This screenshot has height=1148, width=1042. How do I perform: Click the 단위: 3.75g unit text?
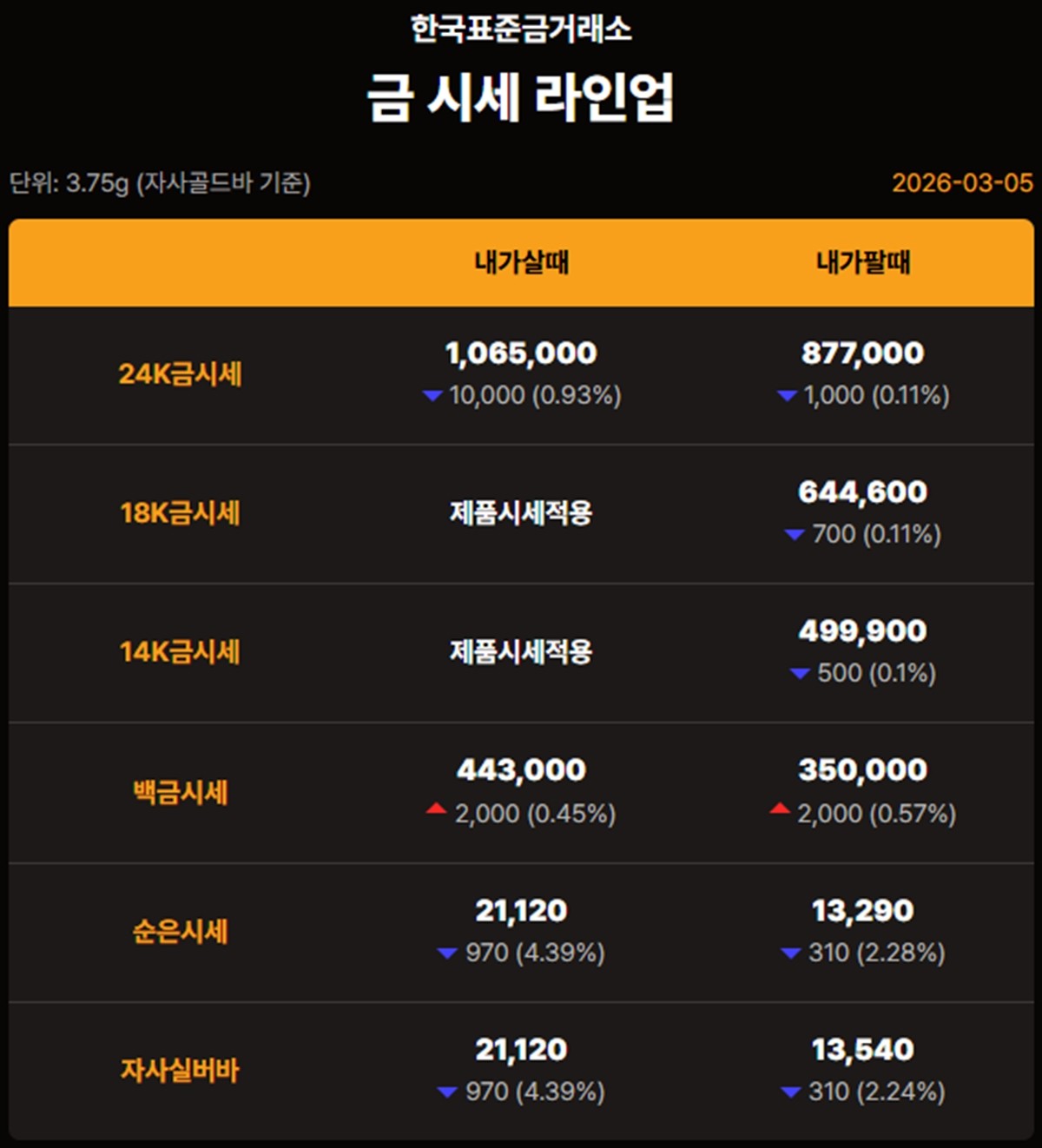pyautogui.click(x=161, y=183)
